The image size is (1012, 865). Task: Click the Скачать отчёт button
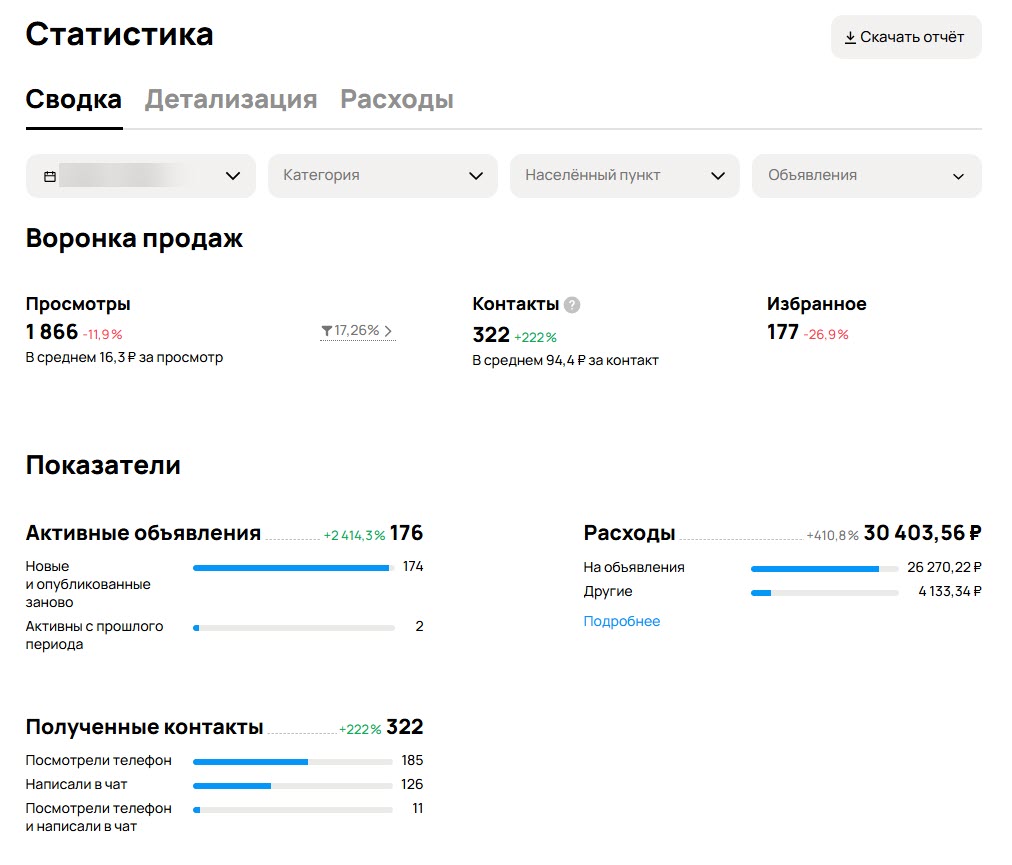pyautogui.click(x=905, y=36)
